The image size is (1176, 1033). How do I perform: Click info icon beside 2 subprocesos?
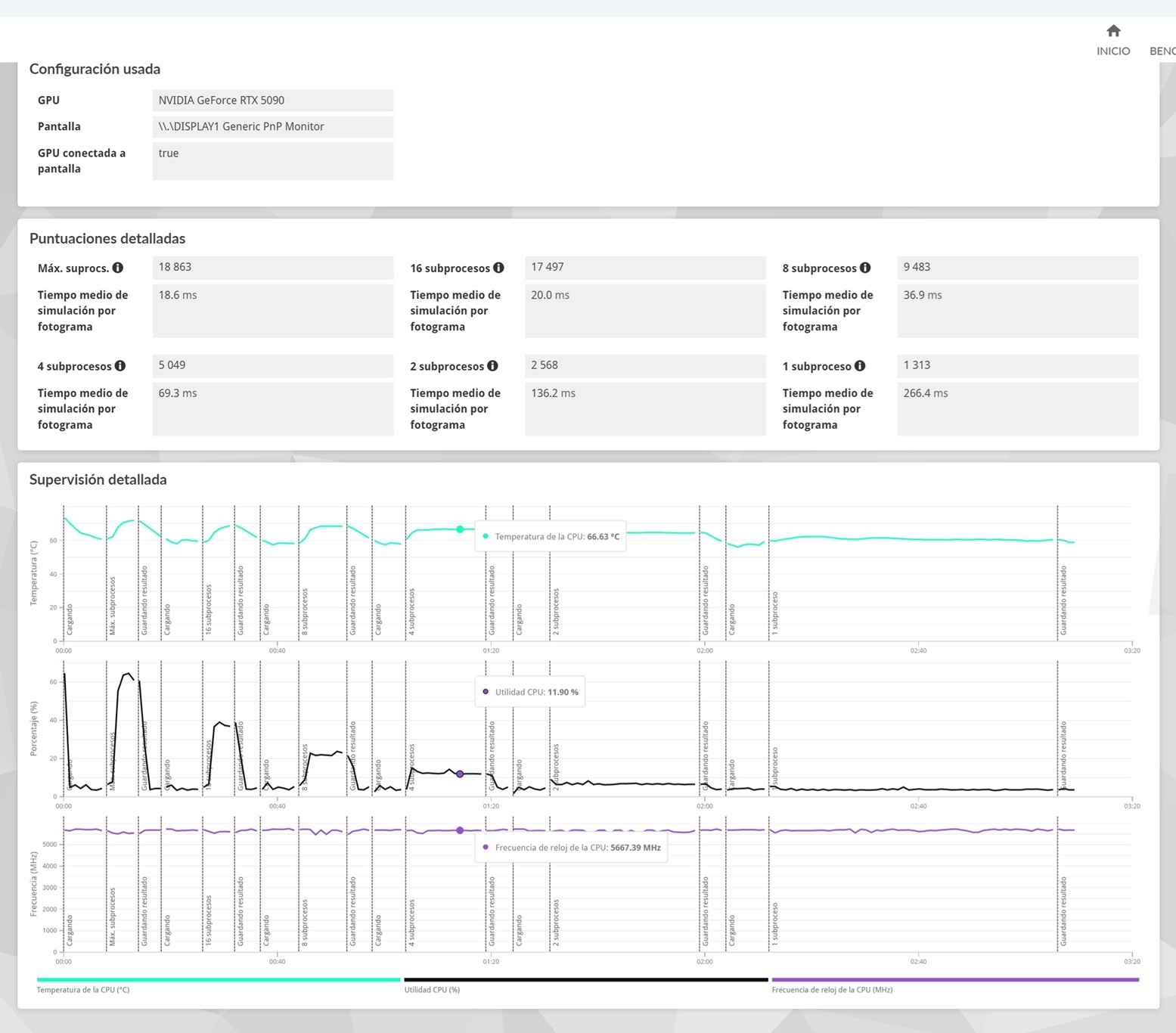pos(493,366)
